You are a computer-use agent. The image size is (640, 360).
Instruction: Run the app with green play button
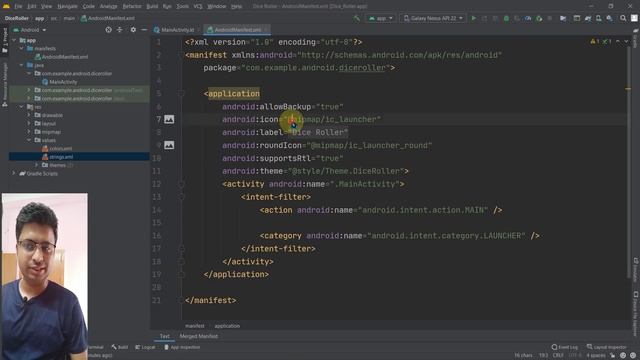pos(473,18)
